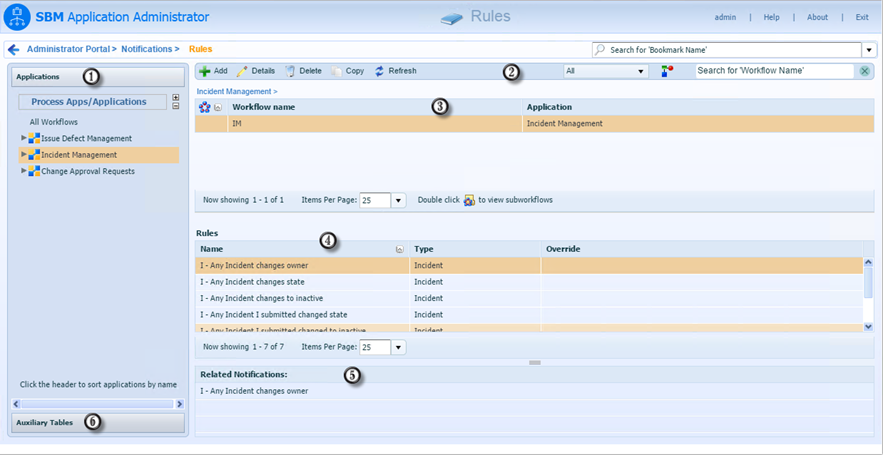883x455 pixels.
Task: Expand the Issue Defect Management tree node
Action: pos(24,138)
